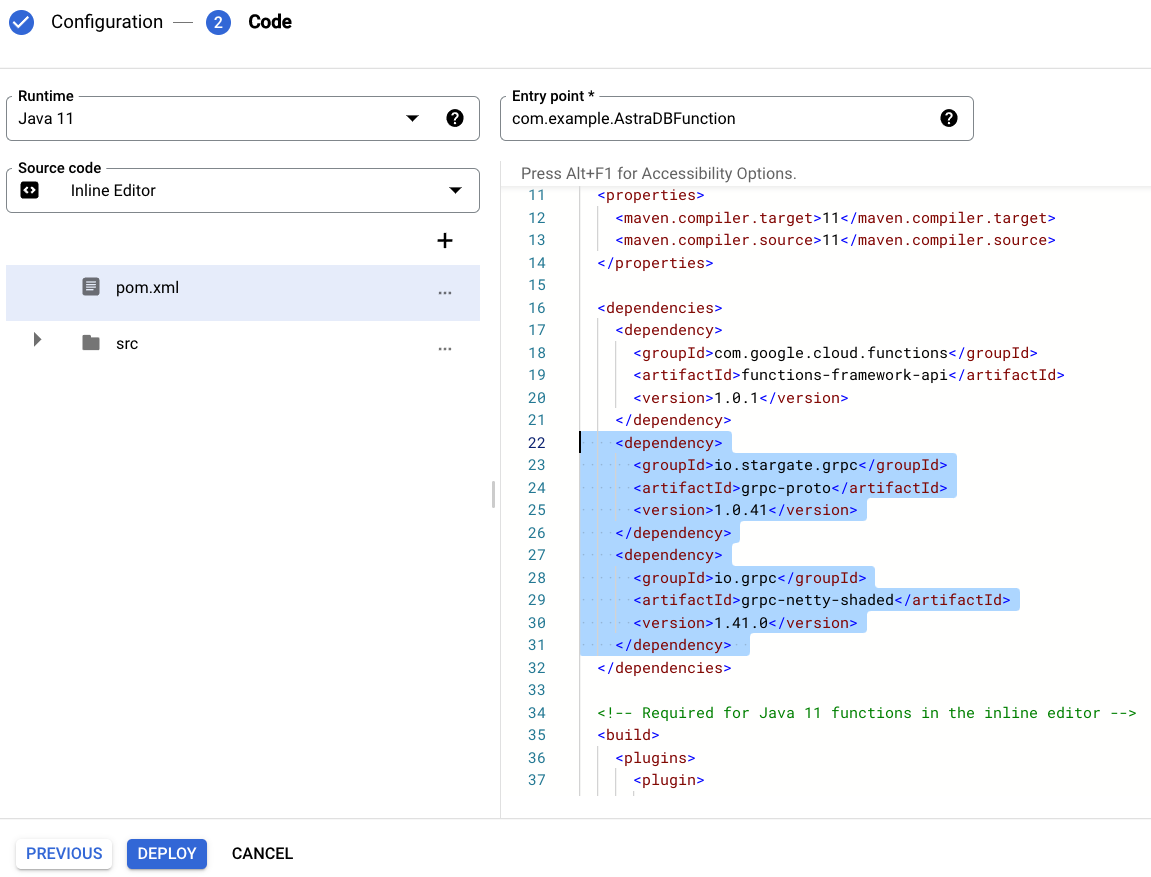
Task: Click line number 22 in the editor gutter
Action: pyautogui.click(x=537, y=443)
